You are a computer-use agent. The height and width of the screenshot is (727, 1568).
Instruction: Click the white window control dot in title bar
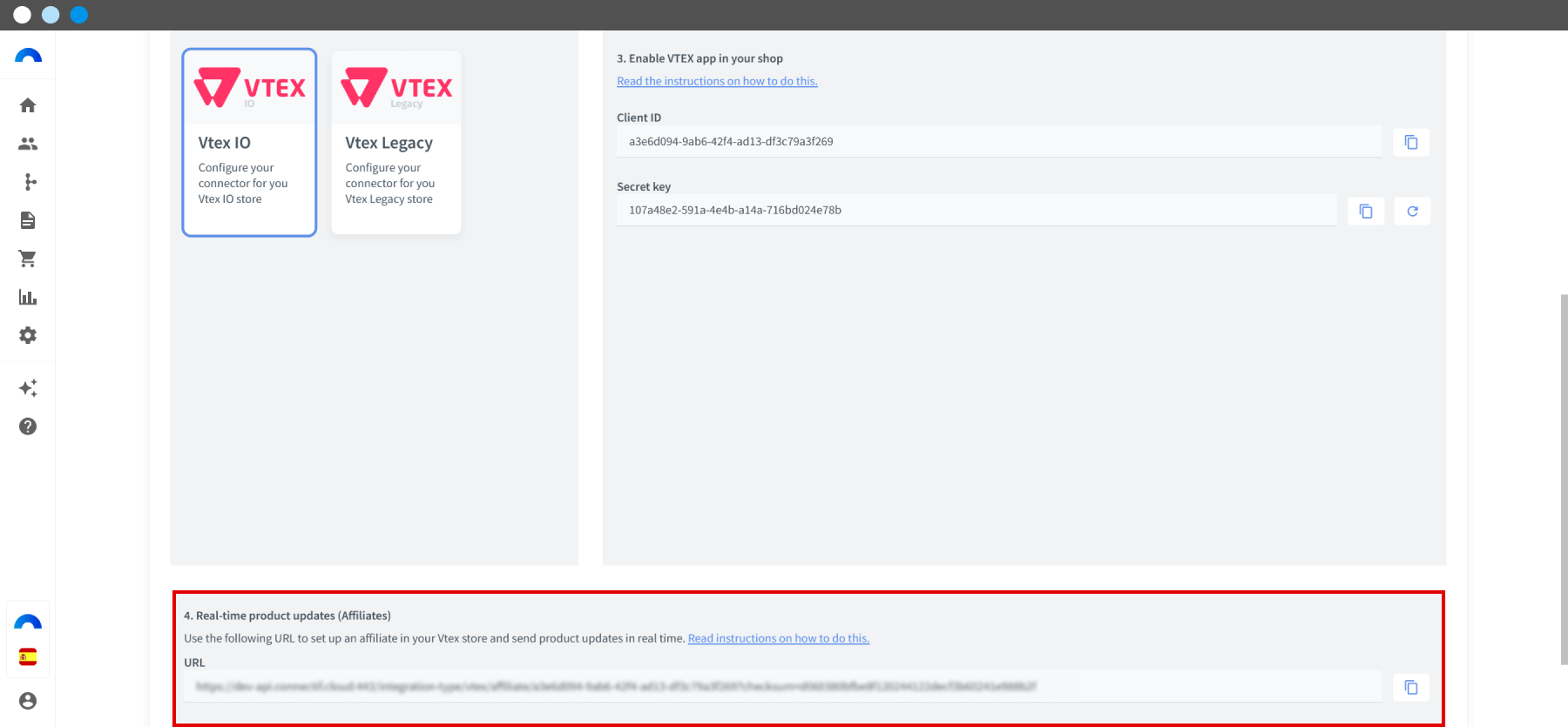click(23, 15)
